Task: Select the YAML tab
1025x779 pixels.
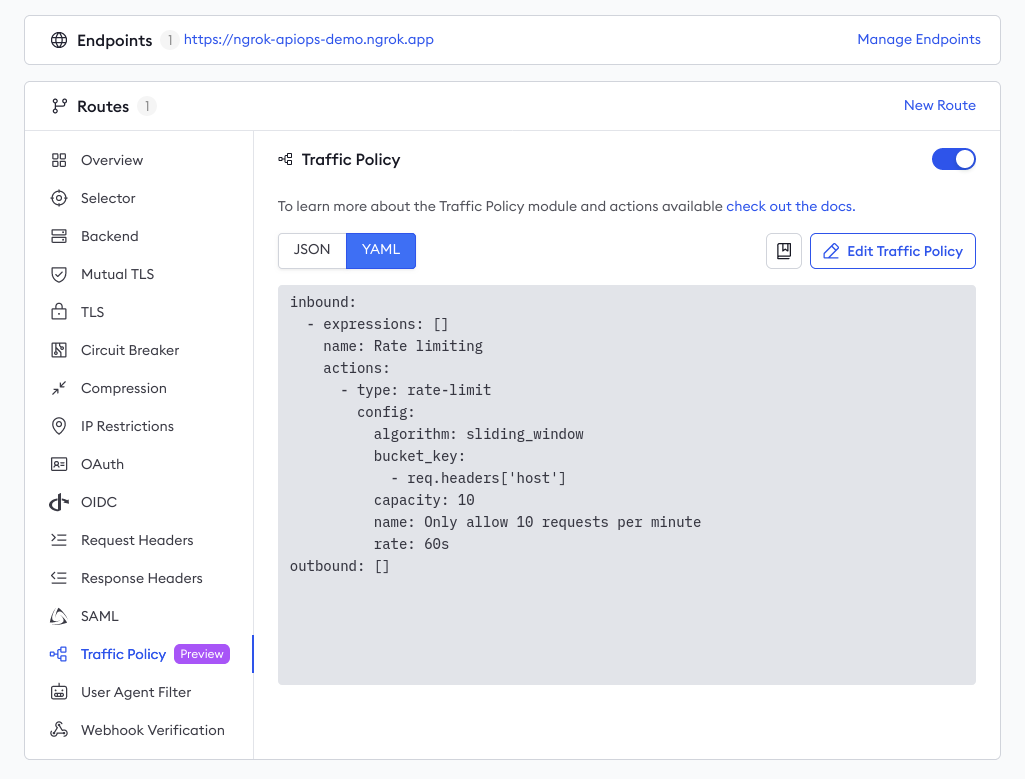Action: pos(380,251)
